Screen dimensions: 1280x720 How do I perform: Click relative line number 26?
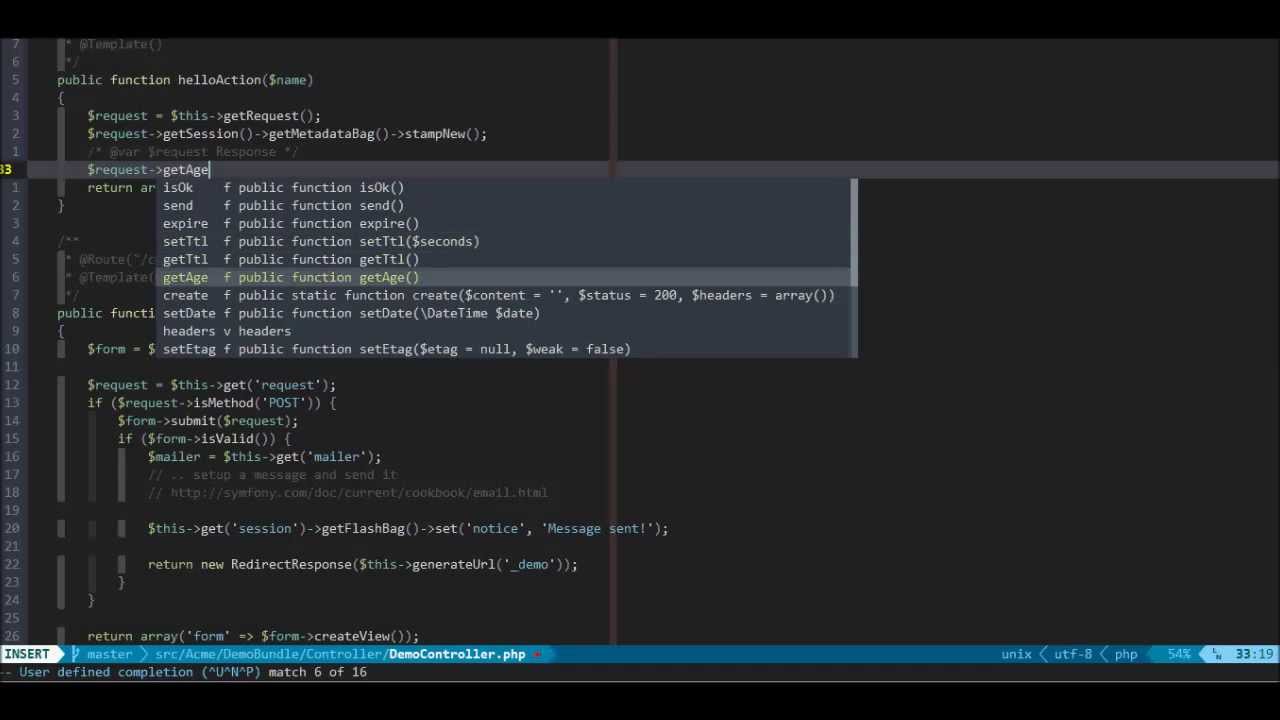(x=11, y=636)
